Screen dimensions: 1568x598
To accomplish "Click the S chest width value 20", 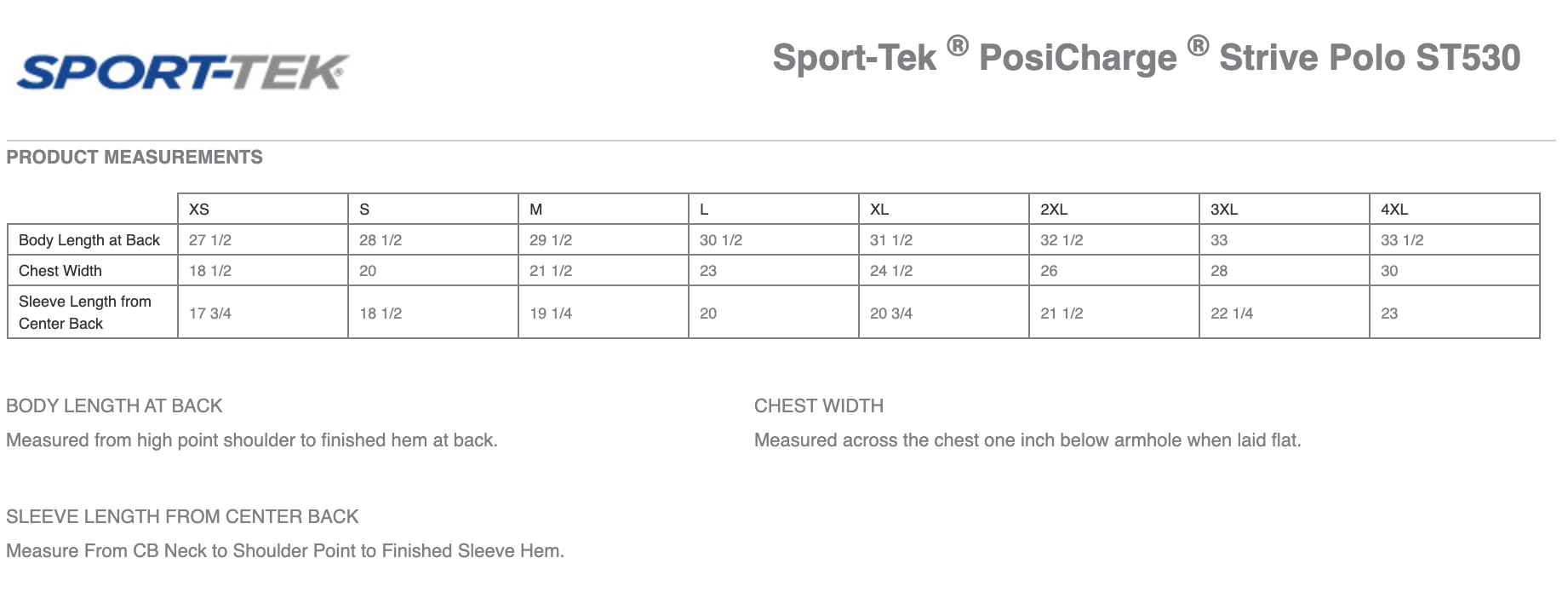I will (x=368, y=271).
